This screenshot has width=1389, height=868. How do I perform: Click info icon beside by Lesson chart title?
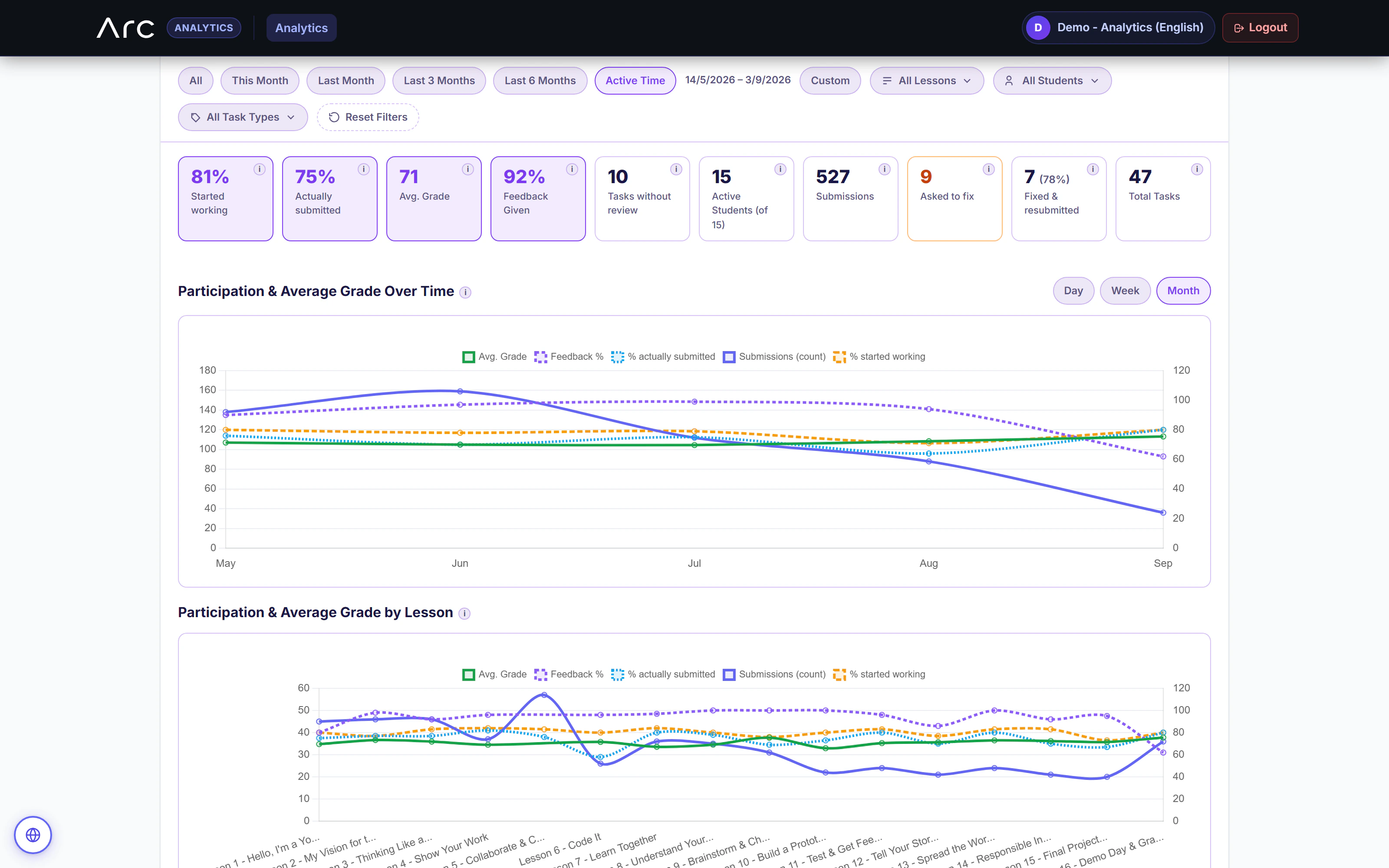click(464, 614)
